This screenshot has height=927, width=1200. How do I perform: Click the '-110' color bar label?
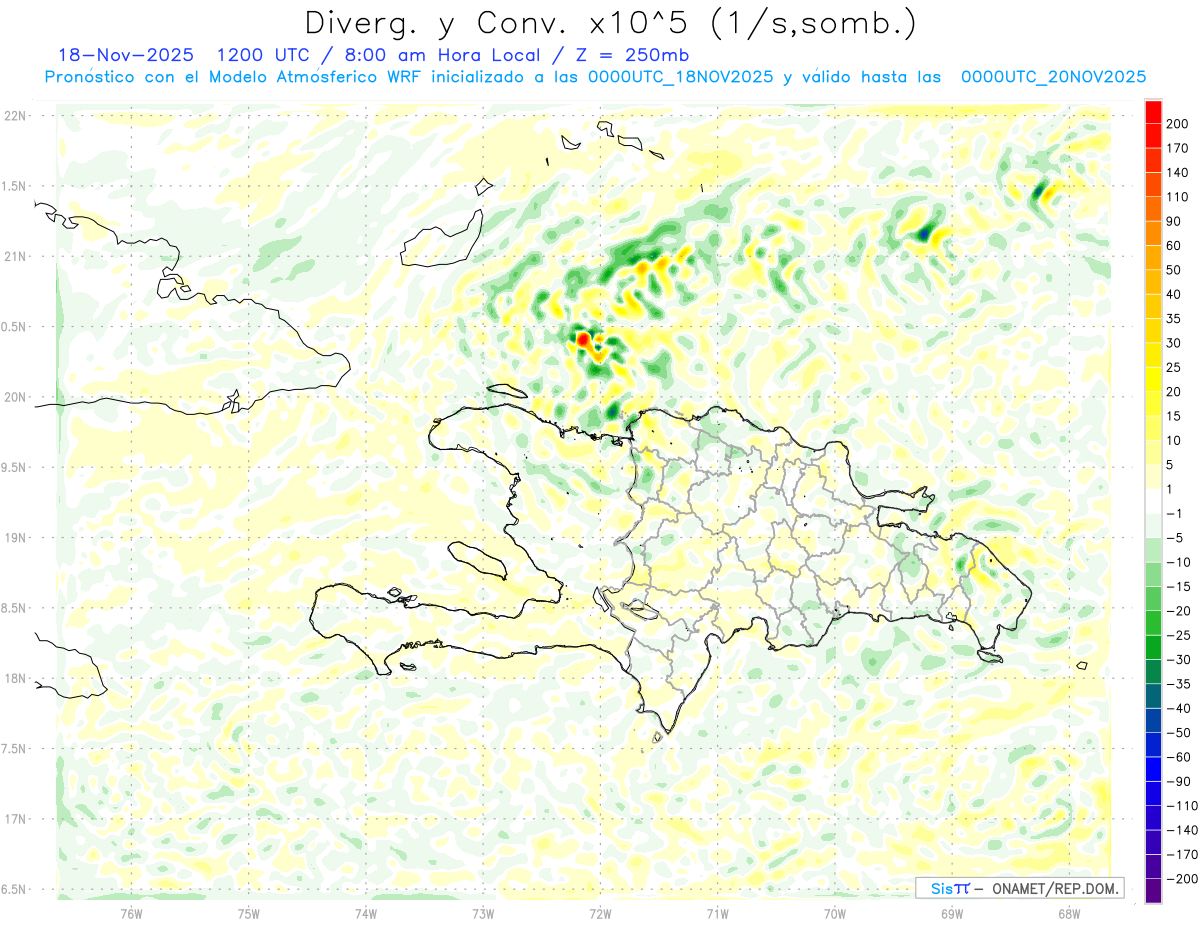(x=1181, y=805)
